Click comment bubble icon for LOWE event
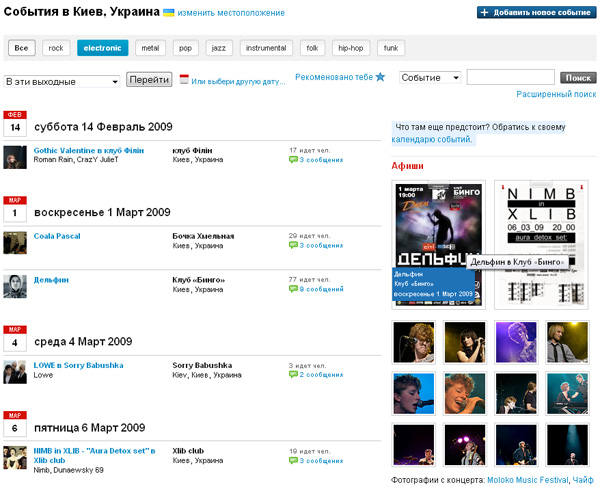 tap(293, 375)
